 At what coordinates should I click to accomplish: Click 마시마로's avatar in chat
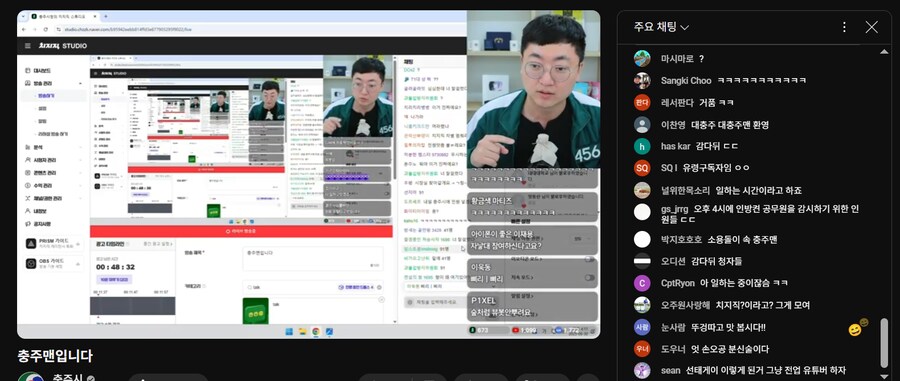642,59
